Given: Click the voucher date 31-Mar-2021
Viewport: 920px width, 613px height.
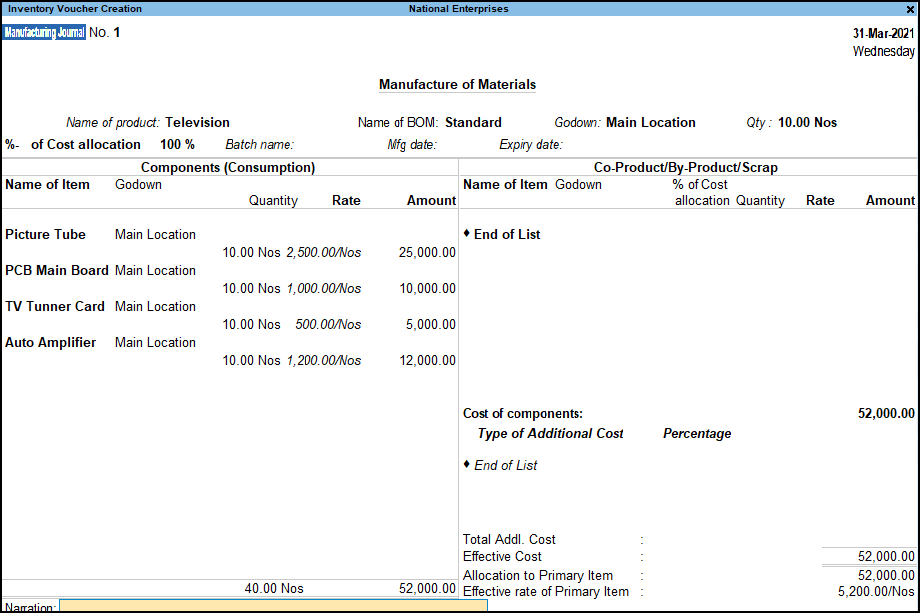Looking at the screenshot, I should coord(883,33).
